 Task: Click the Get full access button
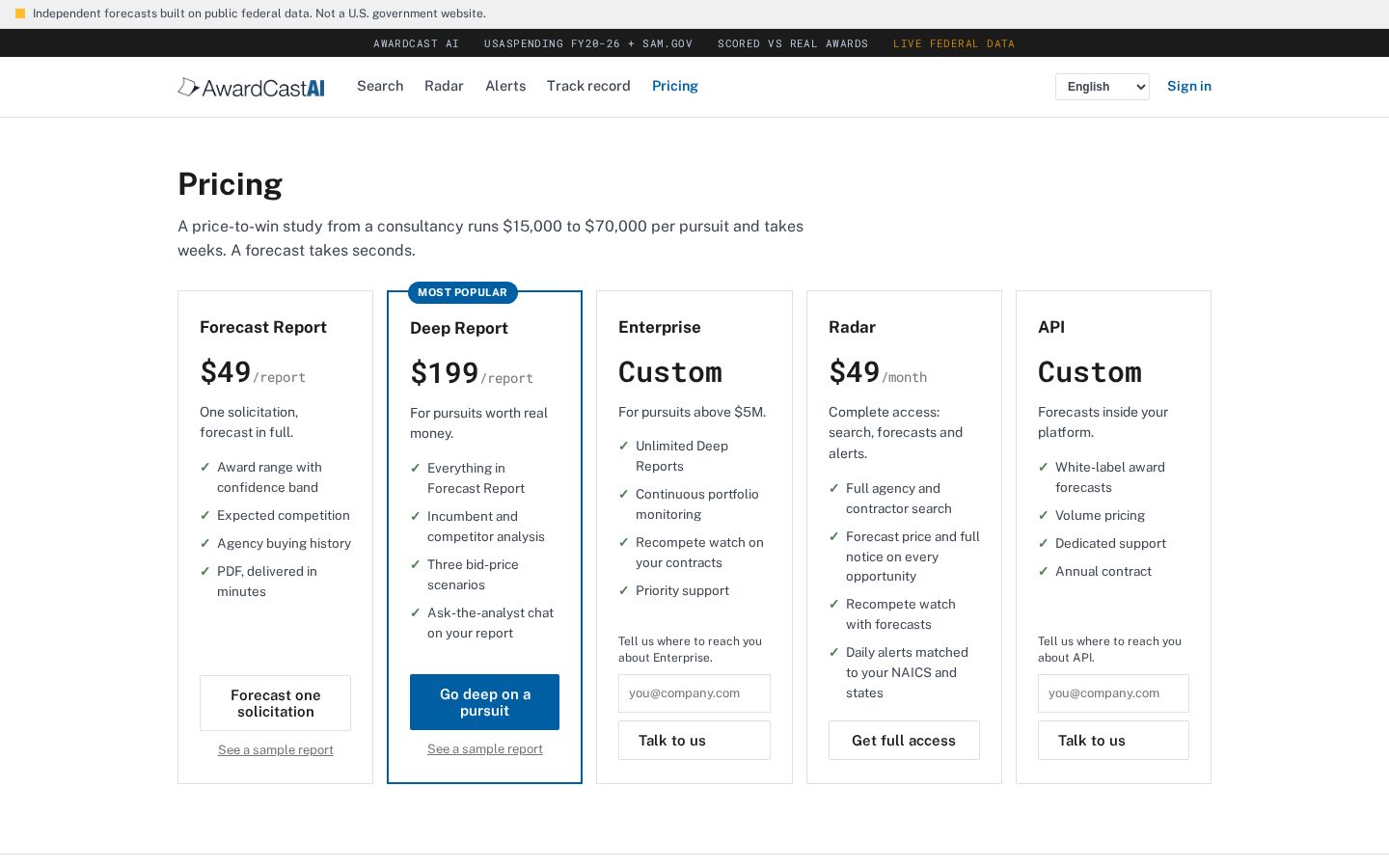[904, 741]
